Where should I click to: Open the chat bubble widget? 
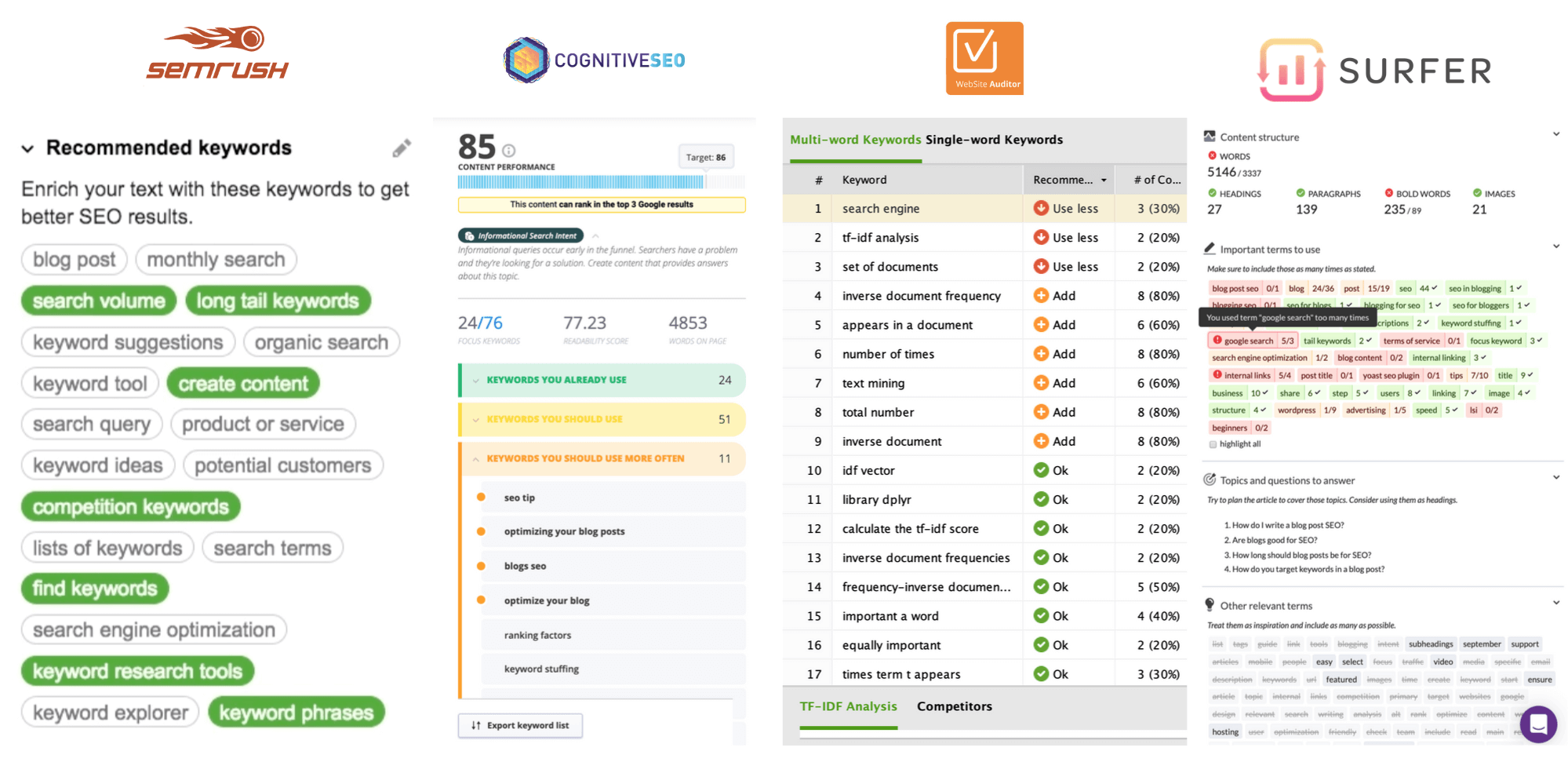tap(1538, 724)
